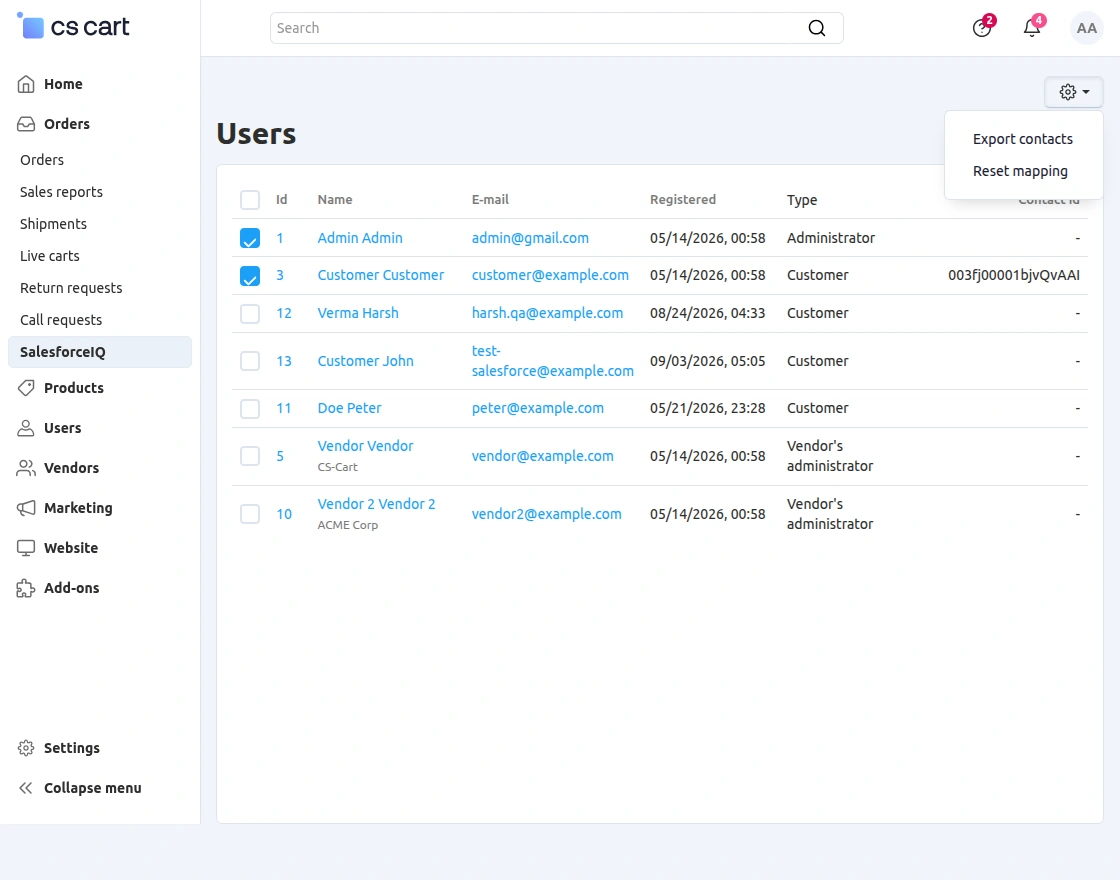The image size is (1120, 880).
Task: Check the Doe Peter row checkbox
Action: [250, 409]
